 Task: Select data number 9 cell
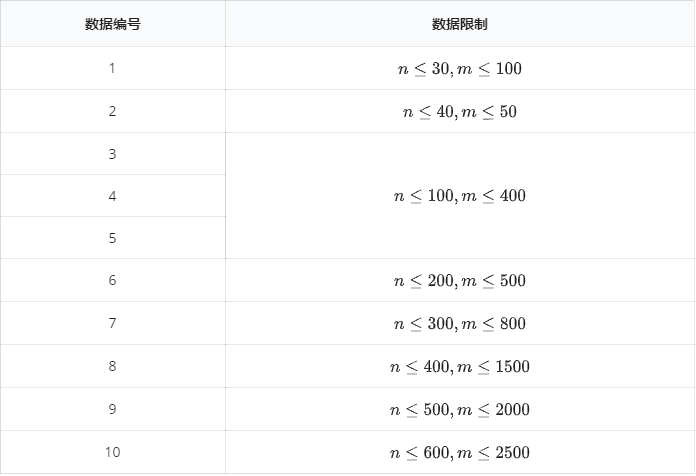point(112,409)
